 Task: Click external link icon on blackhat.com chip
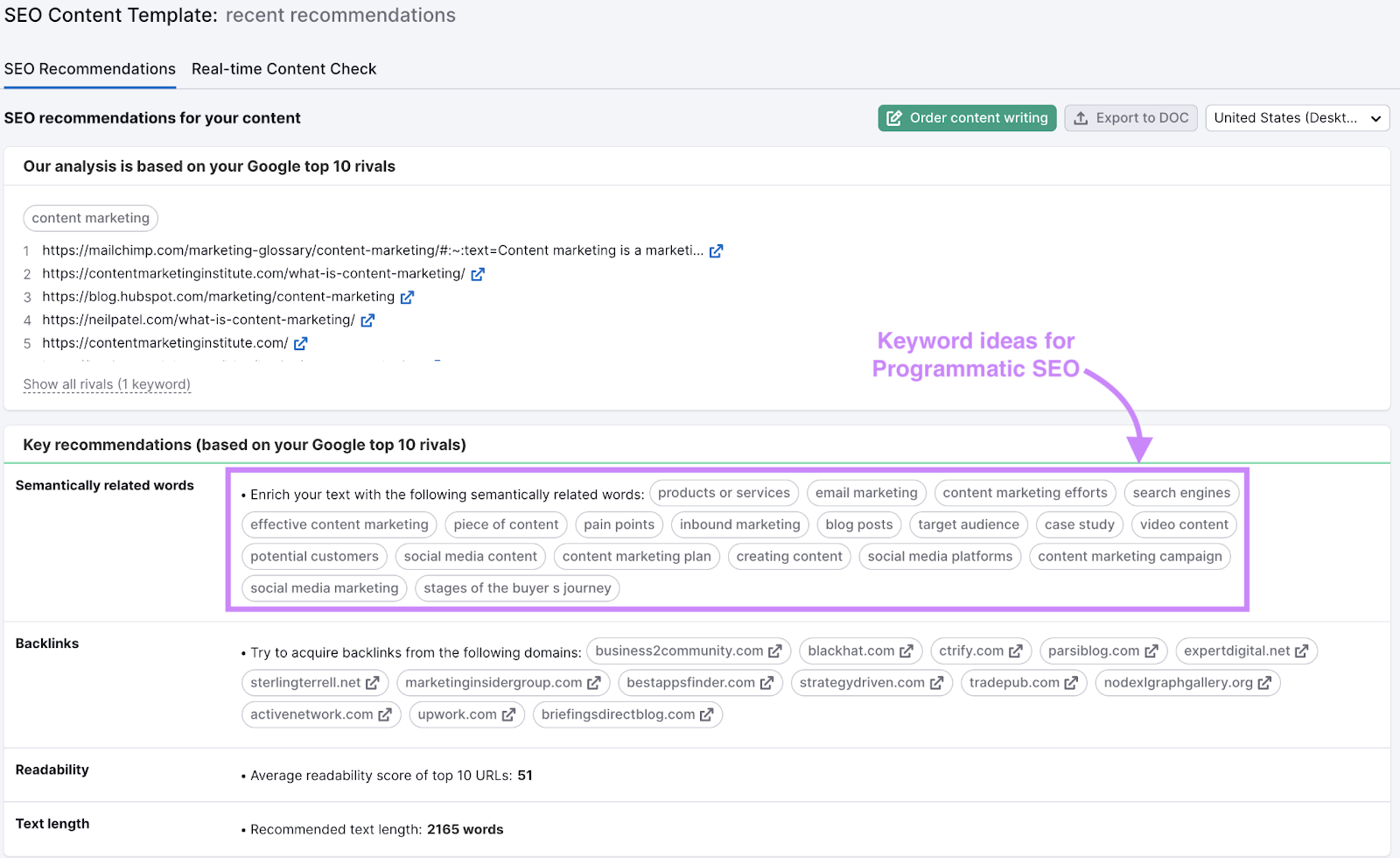point(906,651)
